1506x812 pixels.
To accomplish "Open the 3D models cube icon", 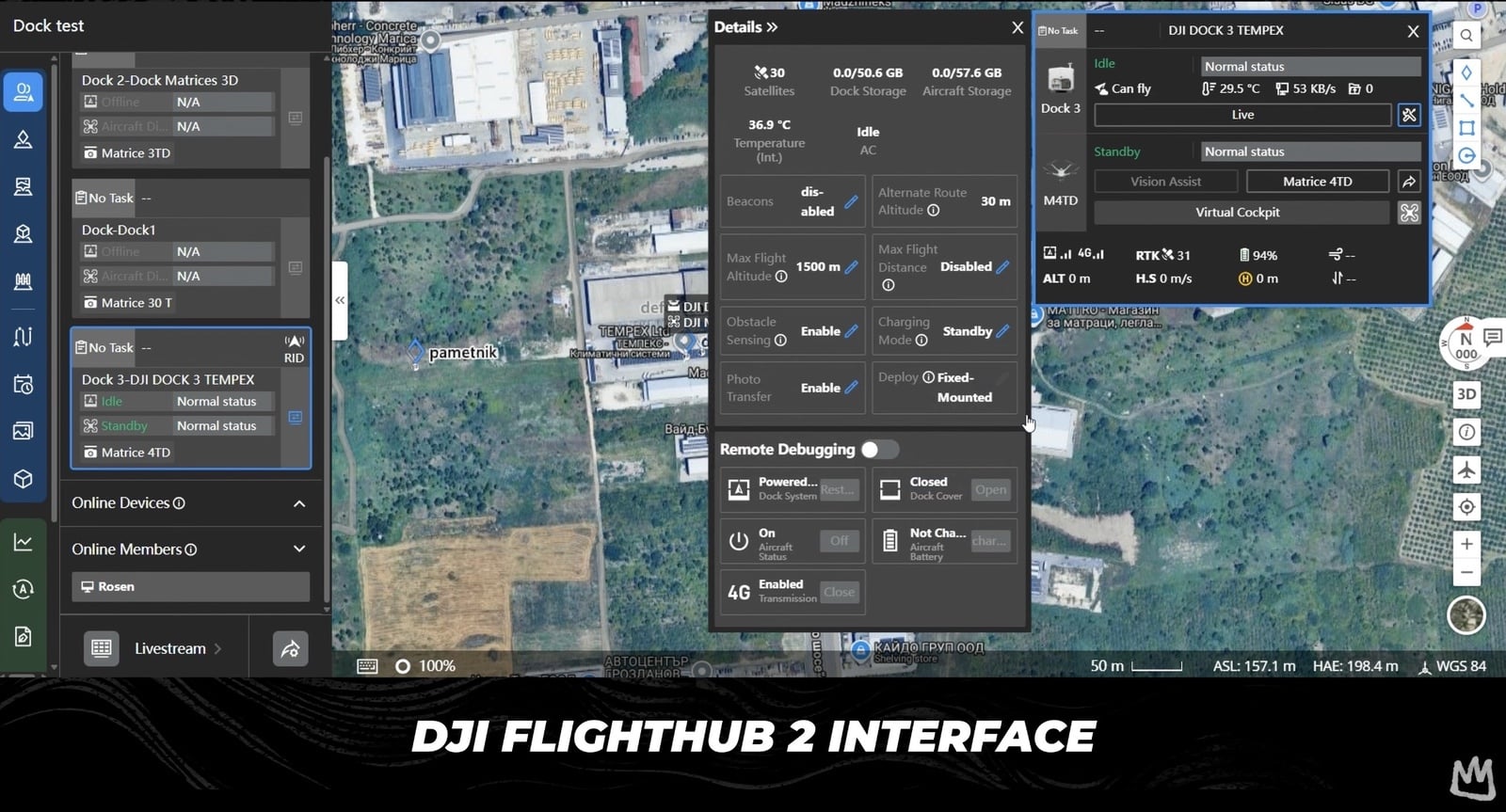I will pos(23,479).
